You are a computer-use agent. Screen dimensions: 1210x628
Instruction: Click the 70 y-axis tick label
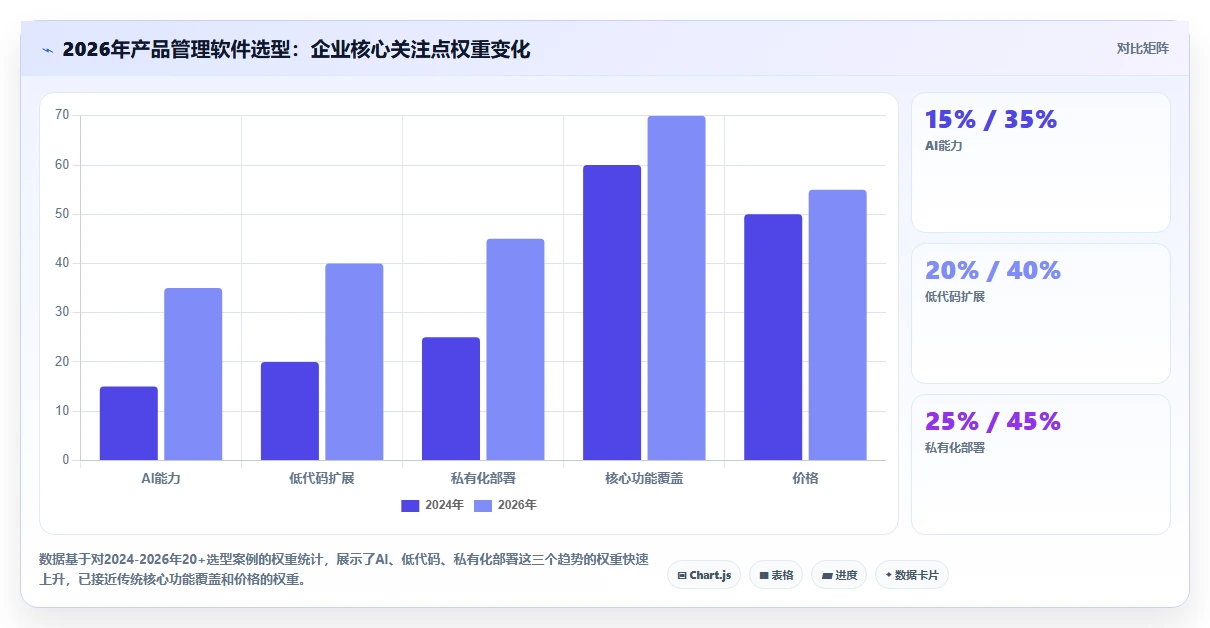point(62,115)
